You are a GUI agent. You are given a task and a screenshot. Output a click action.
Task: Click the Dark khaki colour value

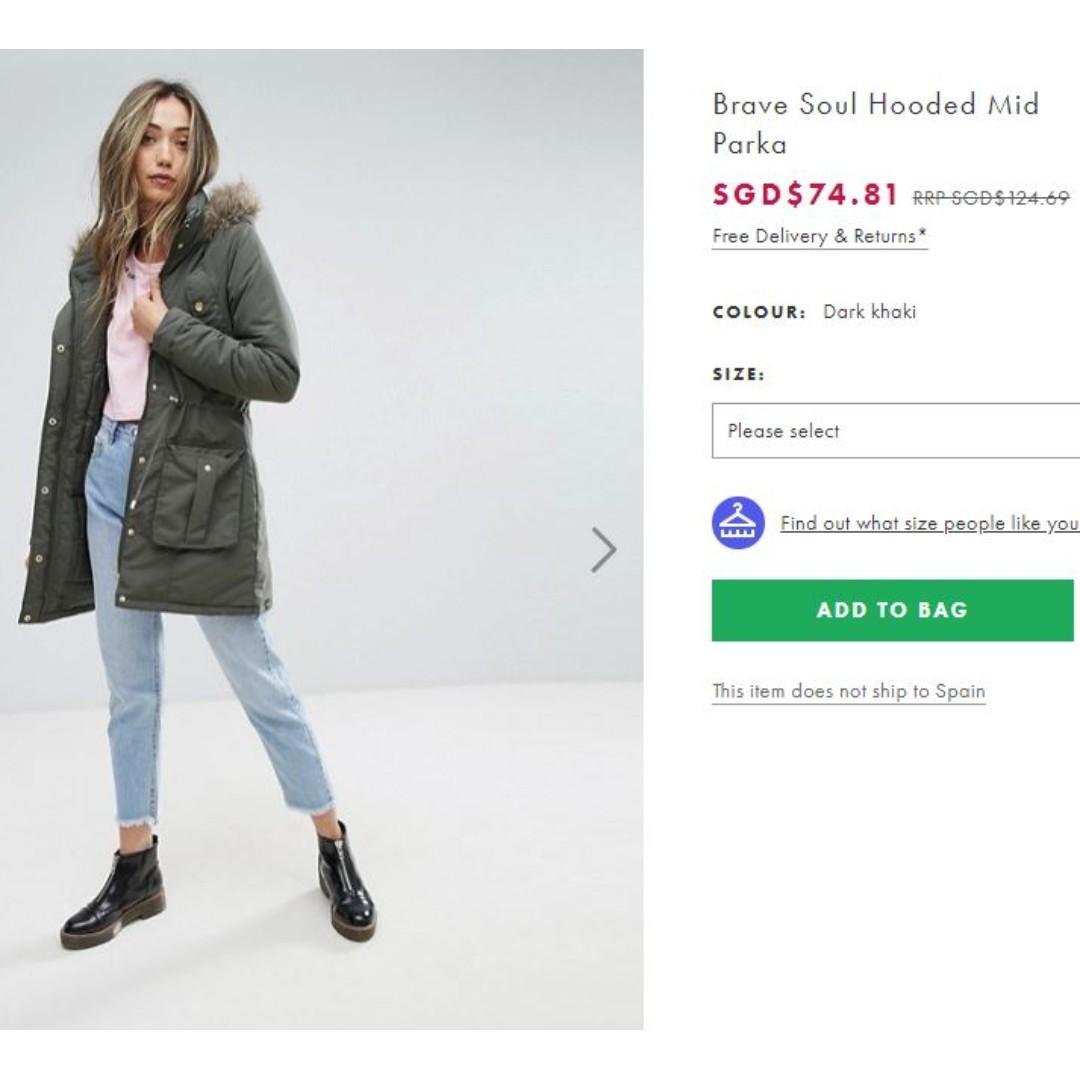(x=869, y=311)
